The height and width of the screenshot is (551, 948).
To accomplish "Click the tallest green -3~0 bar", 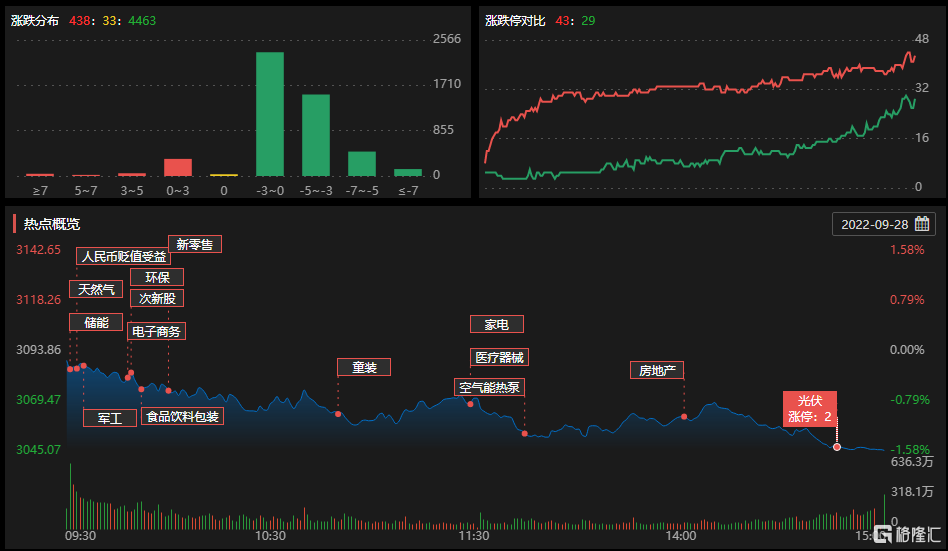I will (270, 114).
